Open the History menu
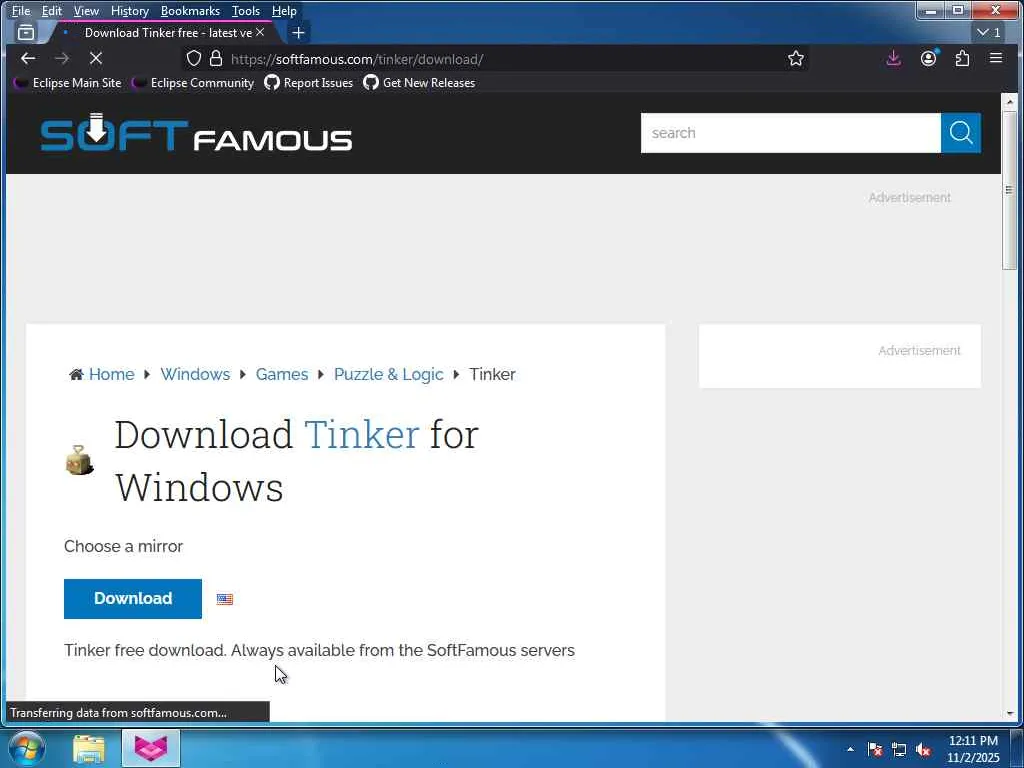The height and width of the screenshot is (768, 1024). pyautogui.click(x=129, y=10)
